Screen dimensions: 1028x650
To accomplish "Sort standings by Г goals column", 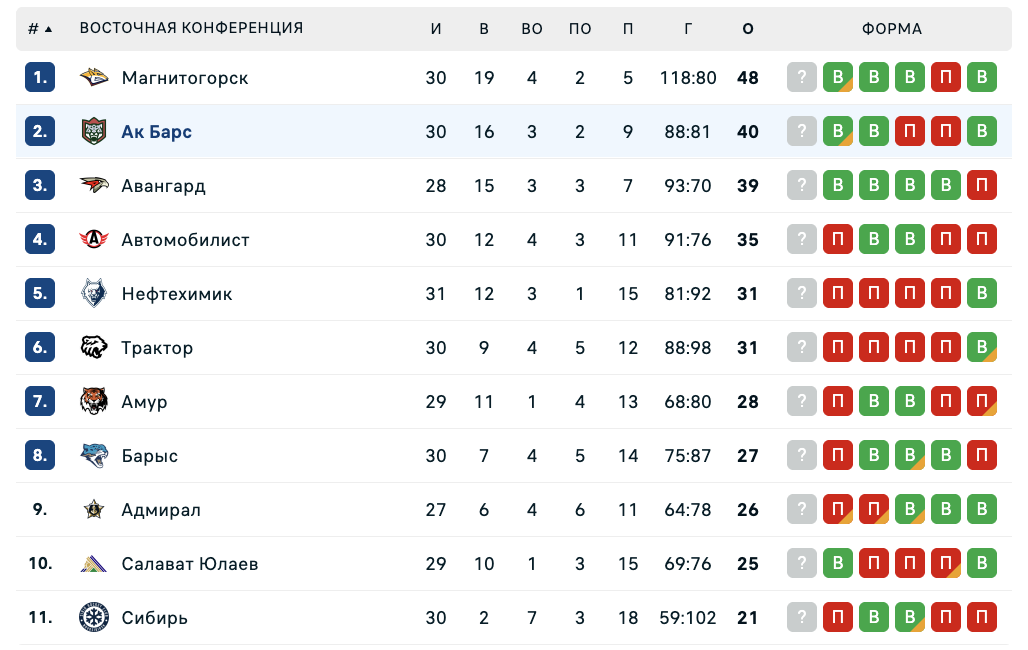I will coord(688,29).
